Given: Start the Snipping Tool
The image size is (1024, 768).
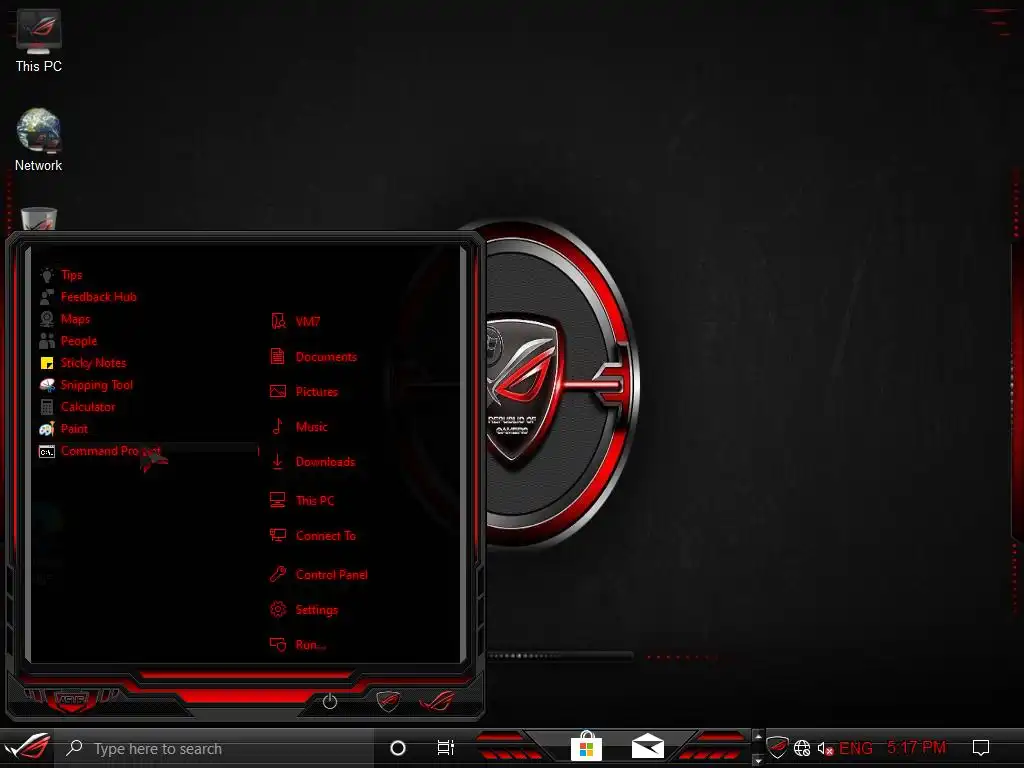Looking at the screenshot, I should pyautogui.click(x=86, y=385).
